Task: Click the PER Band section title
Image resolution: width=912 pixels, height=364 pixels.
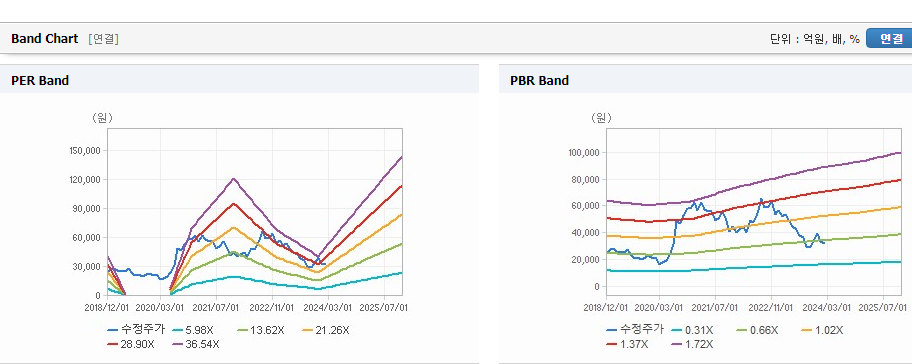Action: pos(40,81)
